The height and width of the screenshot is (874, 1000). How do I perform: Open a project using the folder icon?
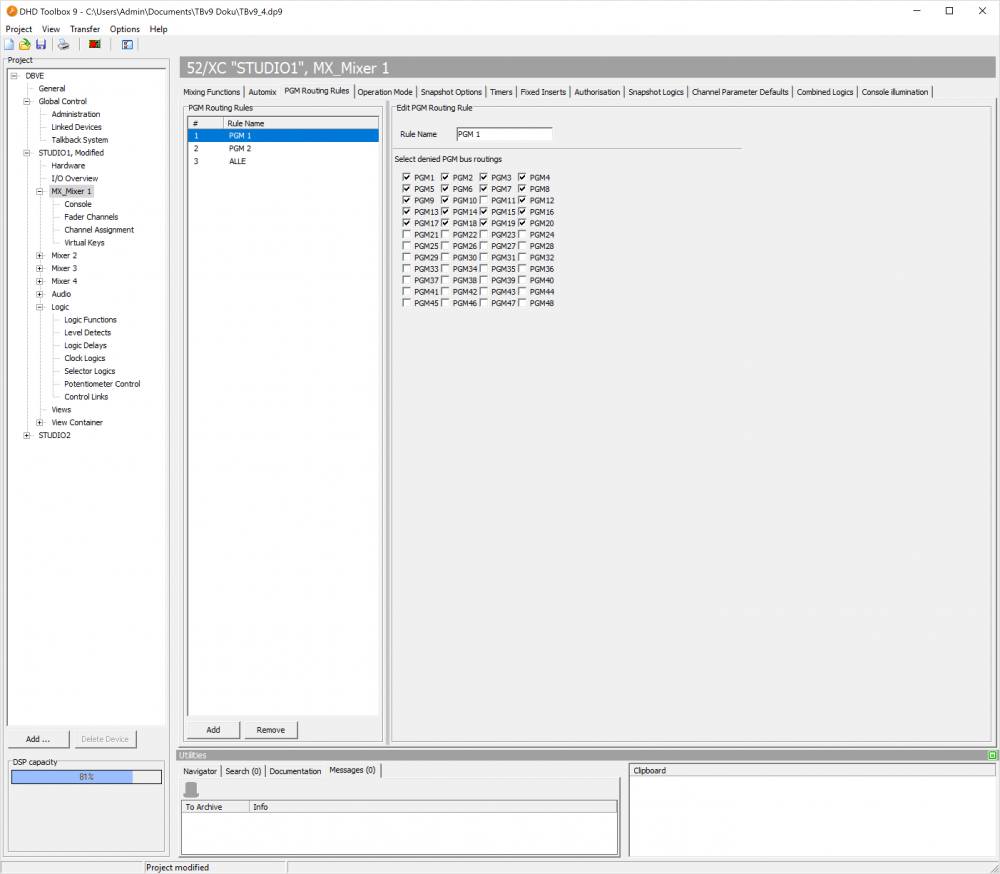[24, 44]
